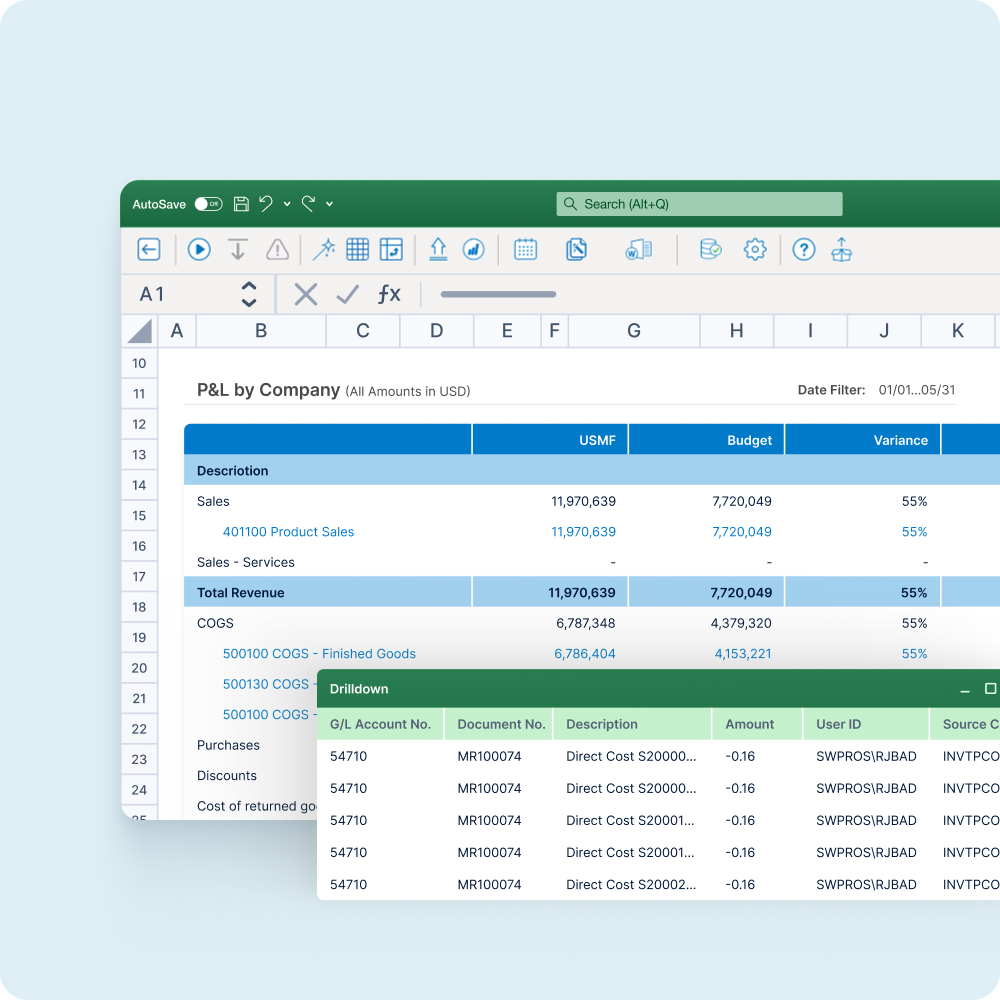Open the gear settings icon

(755, 249)
